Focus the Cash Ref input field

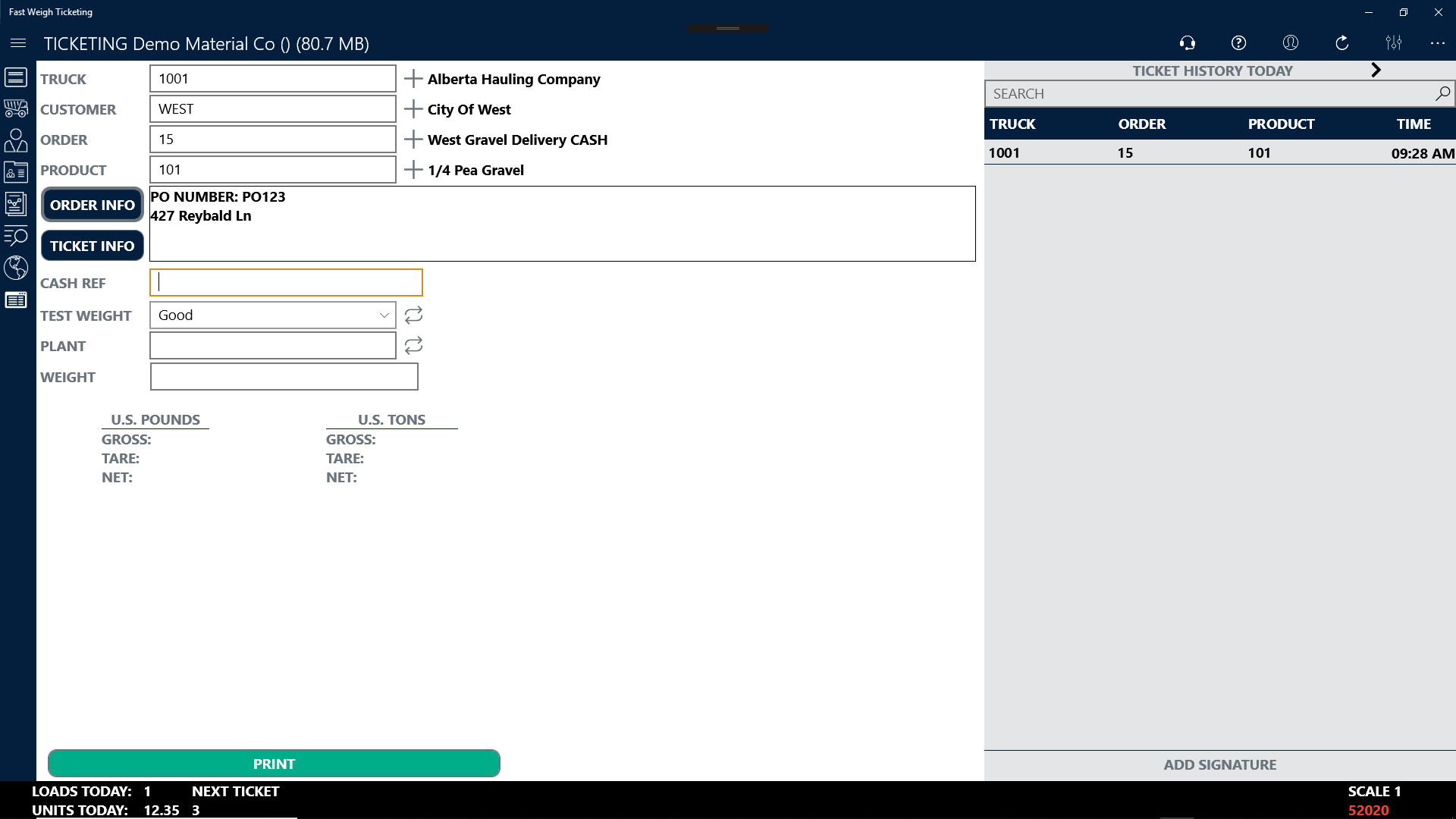(286, 283)
